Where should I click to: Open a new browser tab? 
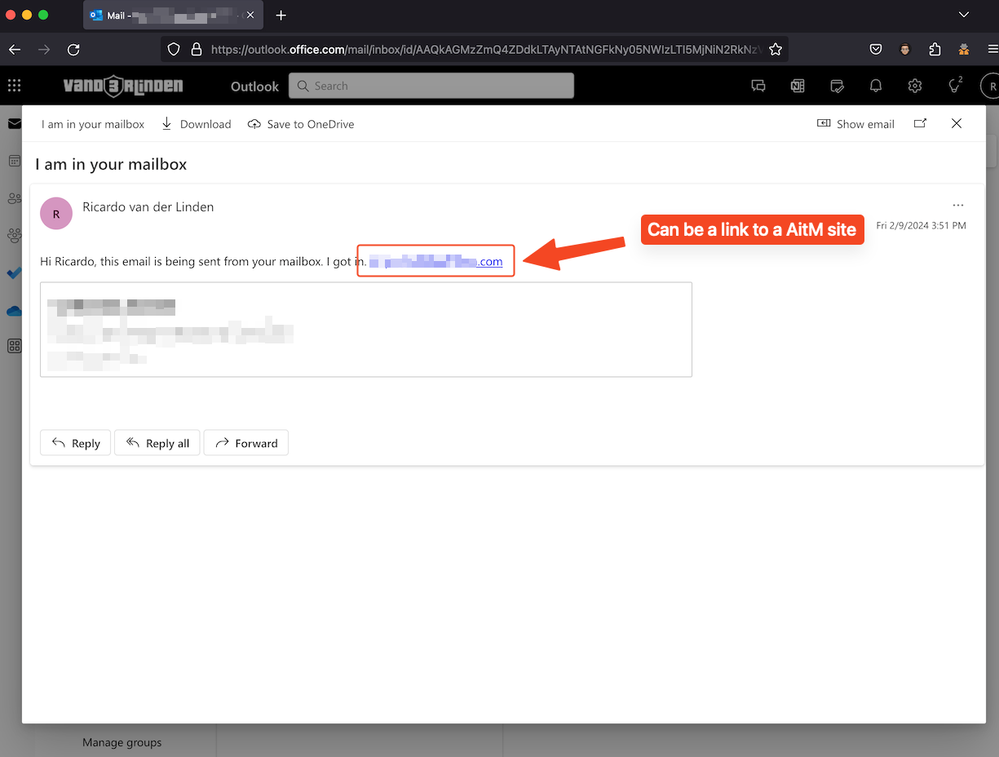tap(281, 15)
